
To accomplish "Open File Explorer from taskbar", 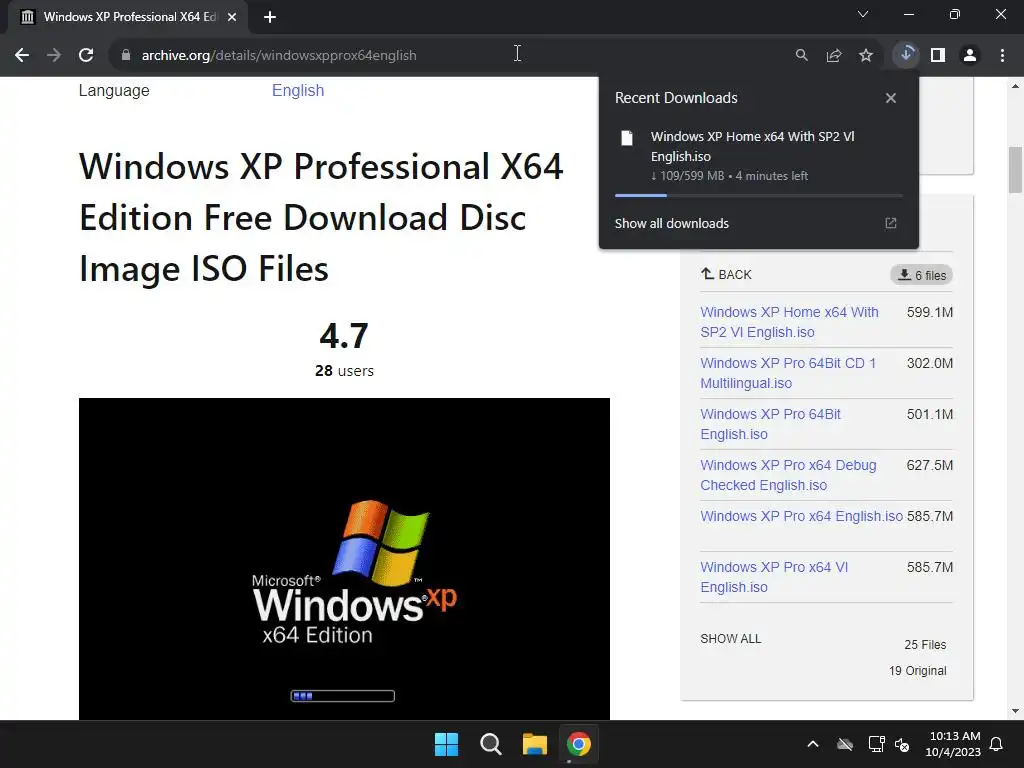I will tap(535, 744).
